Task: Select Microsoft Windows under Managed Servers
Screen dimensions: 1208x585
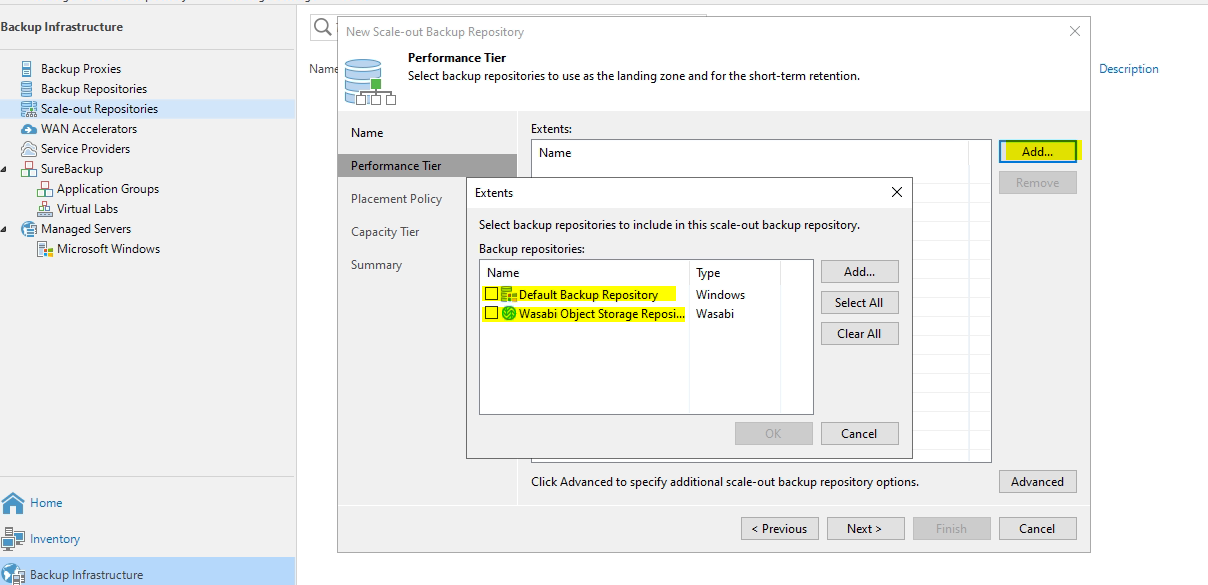Action: [x=108, y=249]
